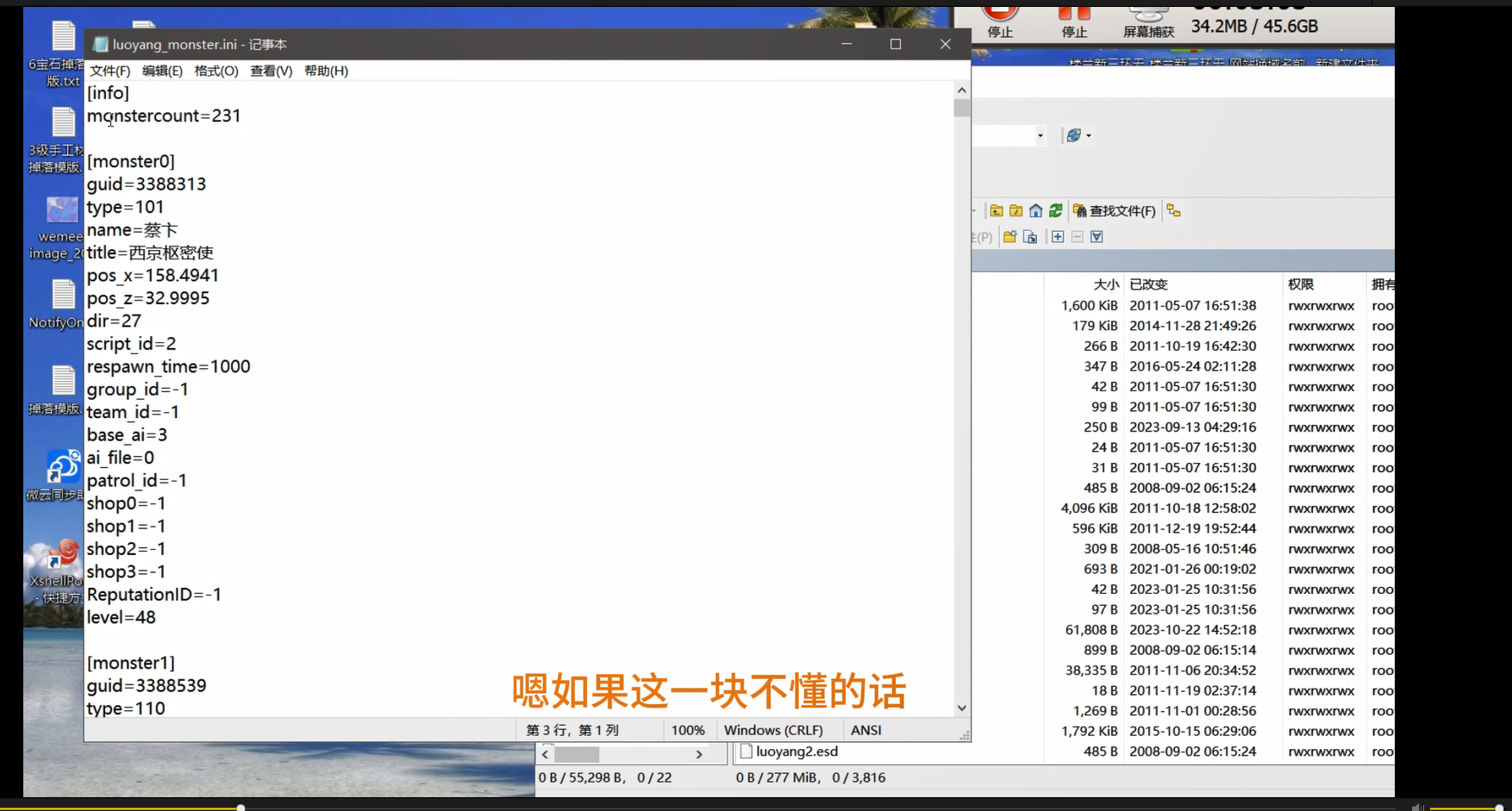1512x811 pixels.
Task: Click horizontal scrollbar right arrow below Notepad
Action: coord(699,755)
